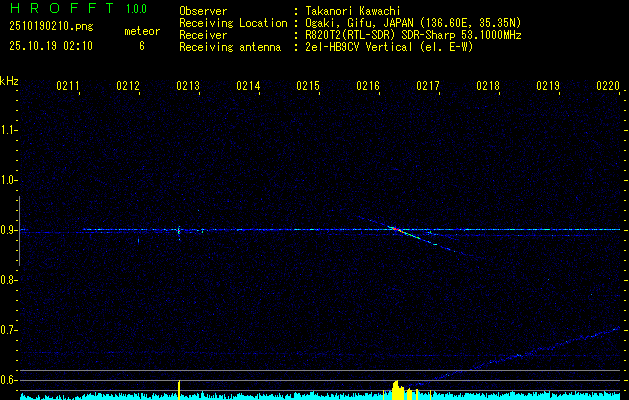Click the gray vertical bar beside 0.9 axis

click(19, 231)
